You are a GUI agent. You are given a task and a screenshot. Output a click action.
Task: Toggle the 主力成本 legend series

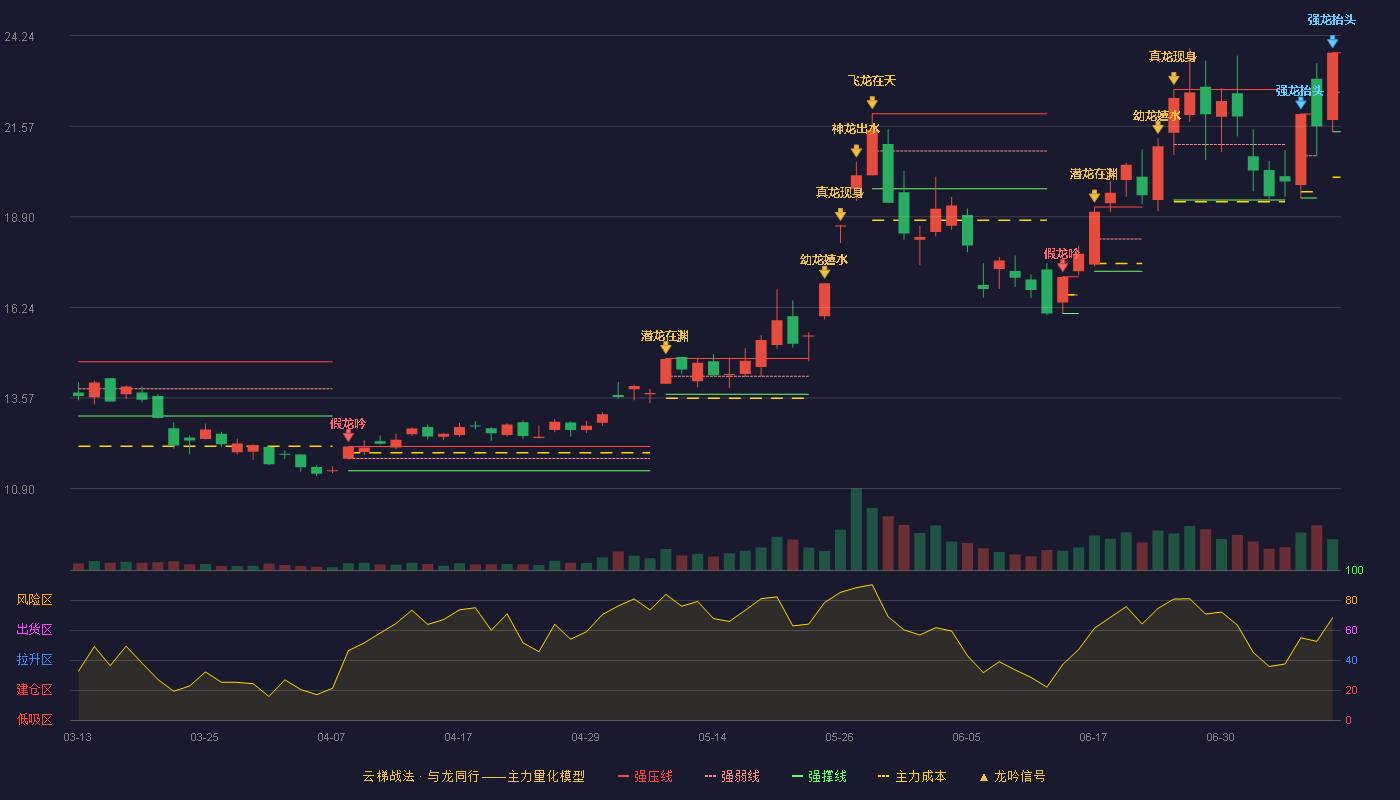click(912, 776)
